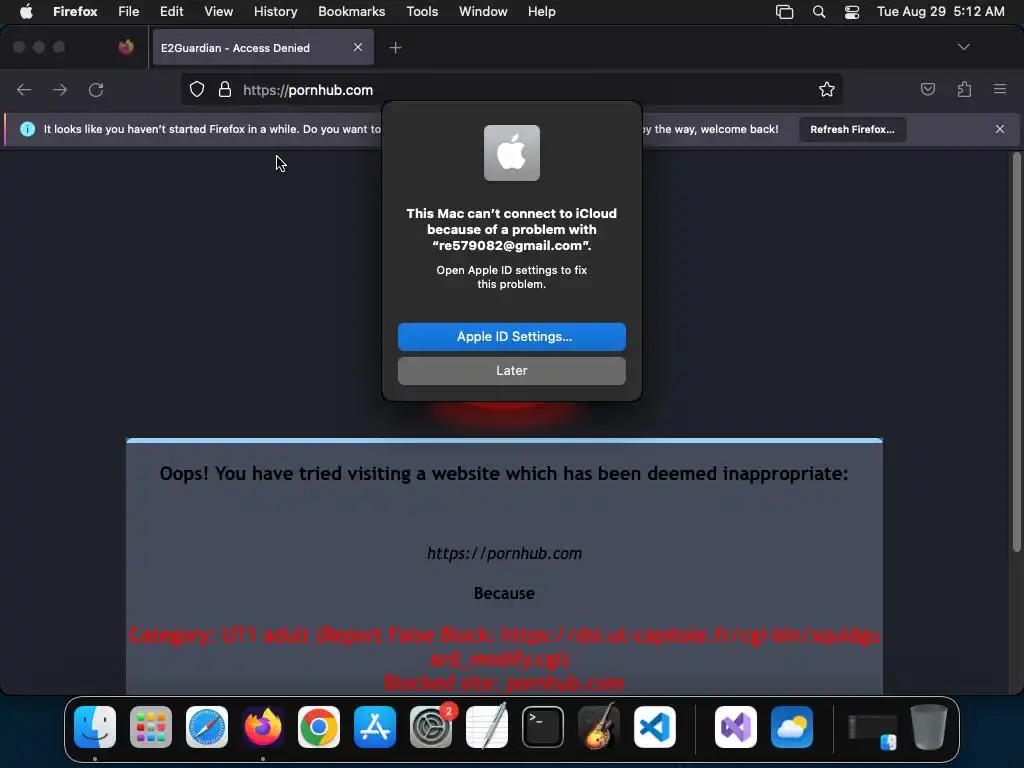Open the list all tabs dropdown
1024x768 pixels.
pyautogui.click(x=963, y=47)
